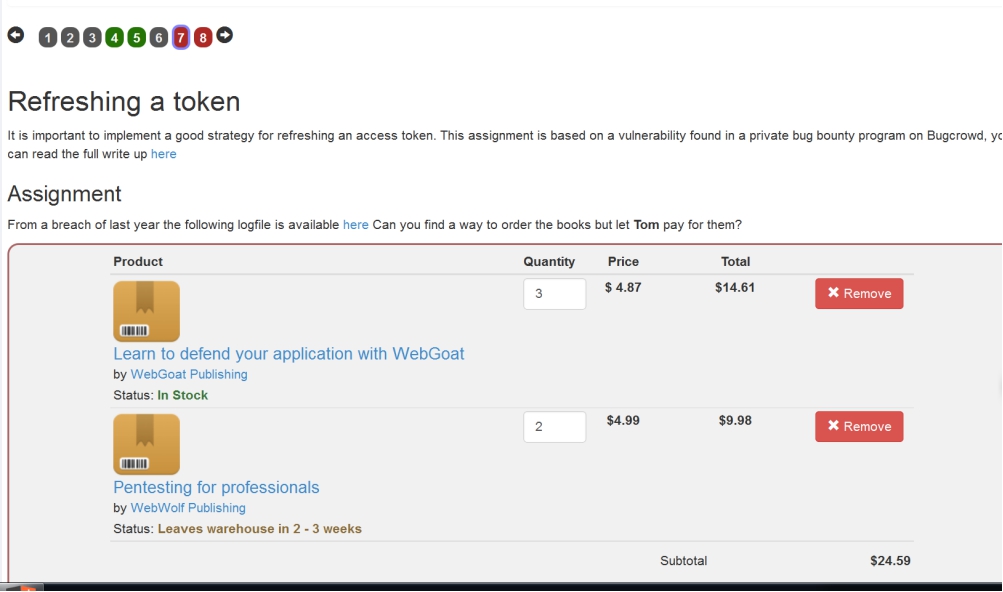Open 'Learn to defend your application with WebGoat'
This screenshot has height=592, width=1003.
click(288, 354)
